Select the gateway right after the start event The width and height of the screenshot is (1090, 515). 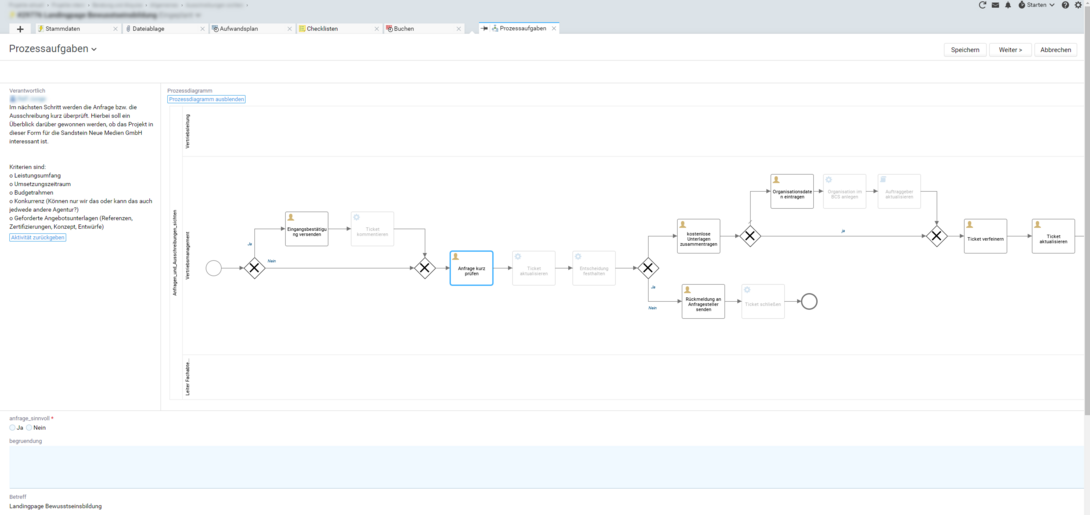coord(254,268)
